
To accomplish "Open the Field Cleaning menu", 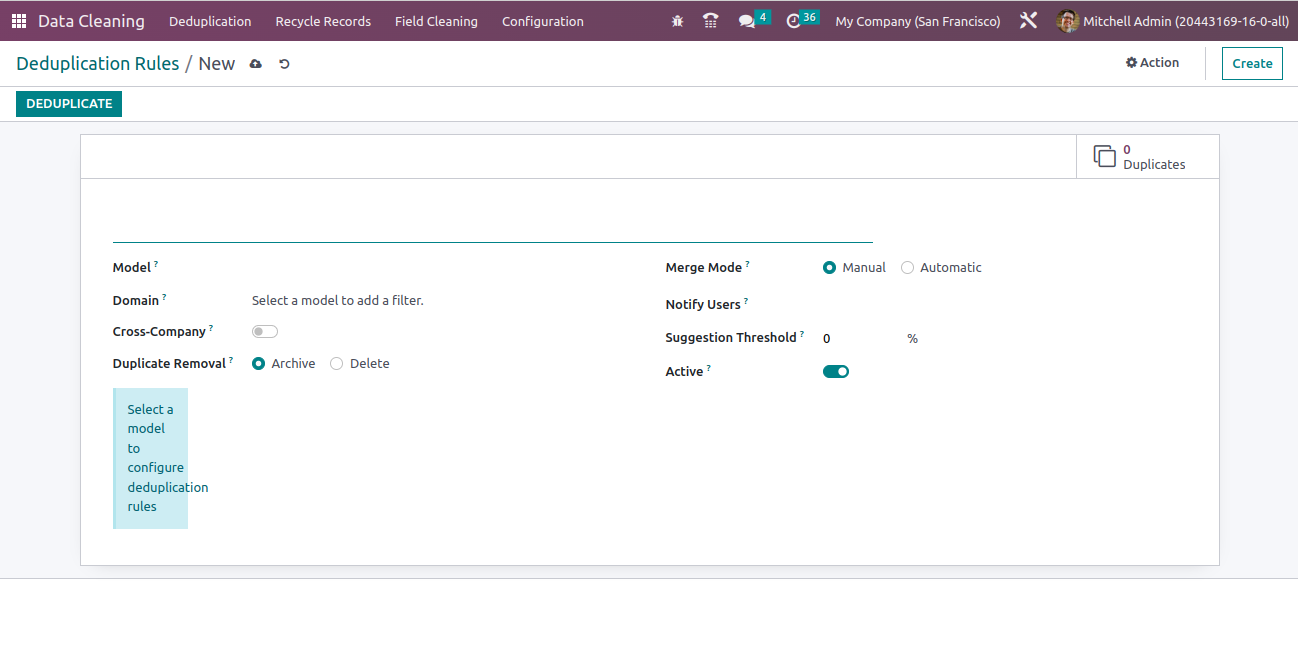I will point(436,21).
